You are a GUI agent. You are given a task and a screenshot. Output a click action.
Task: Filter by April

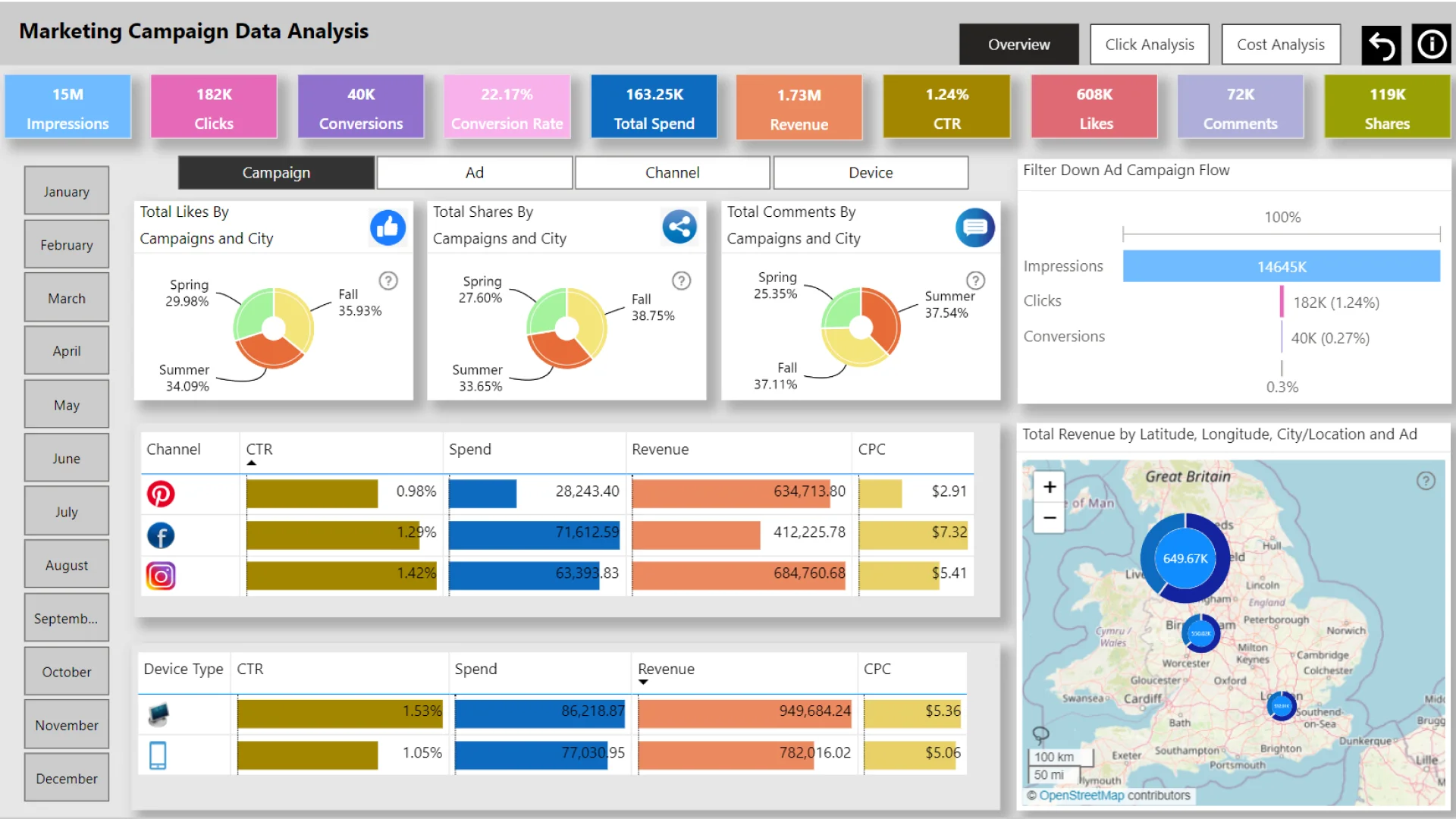pos(67,351)
